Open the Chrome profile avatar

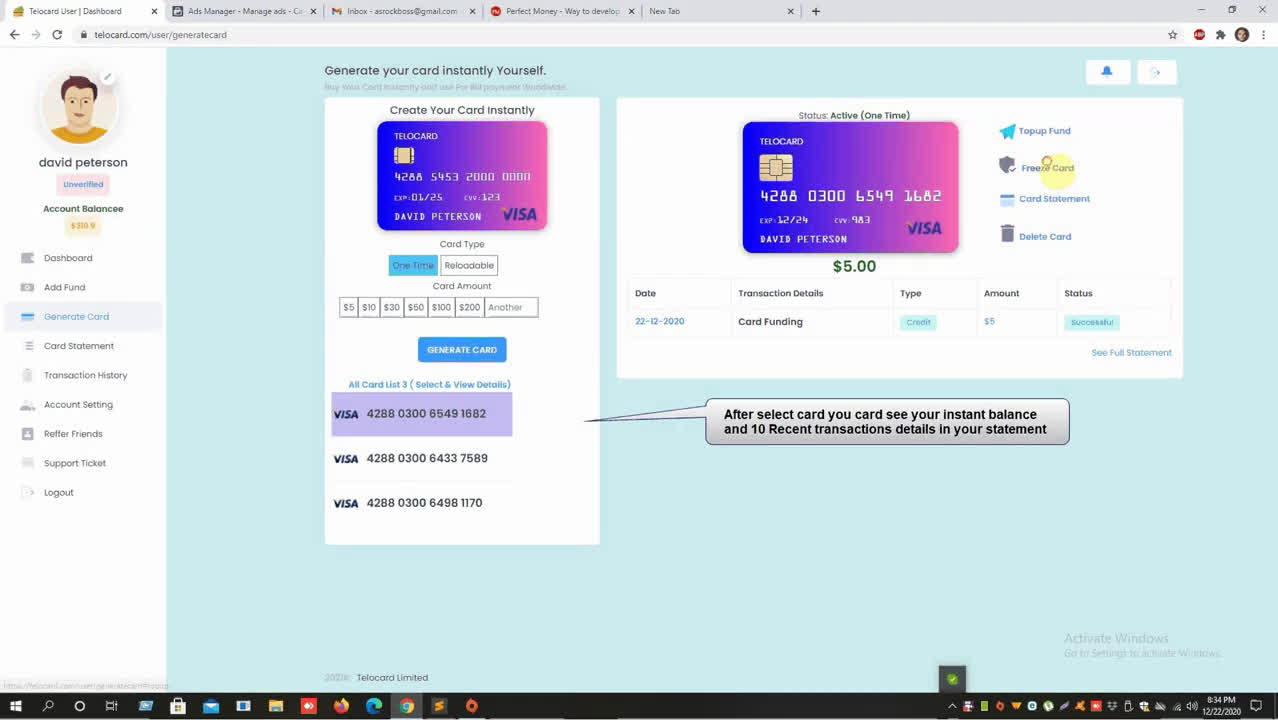[x=1242, y=34]
